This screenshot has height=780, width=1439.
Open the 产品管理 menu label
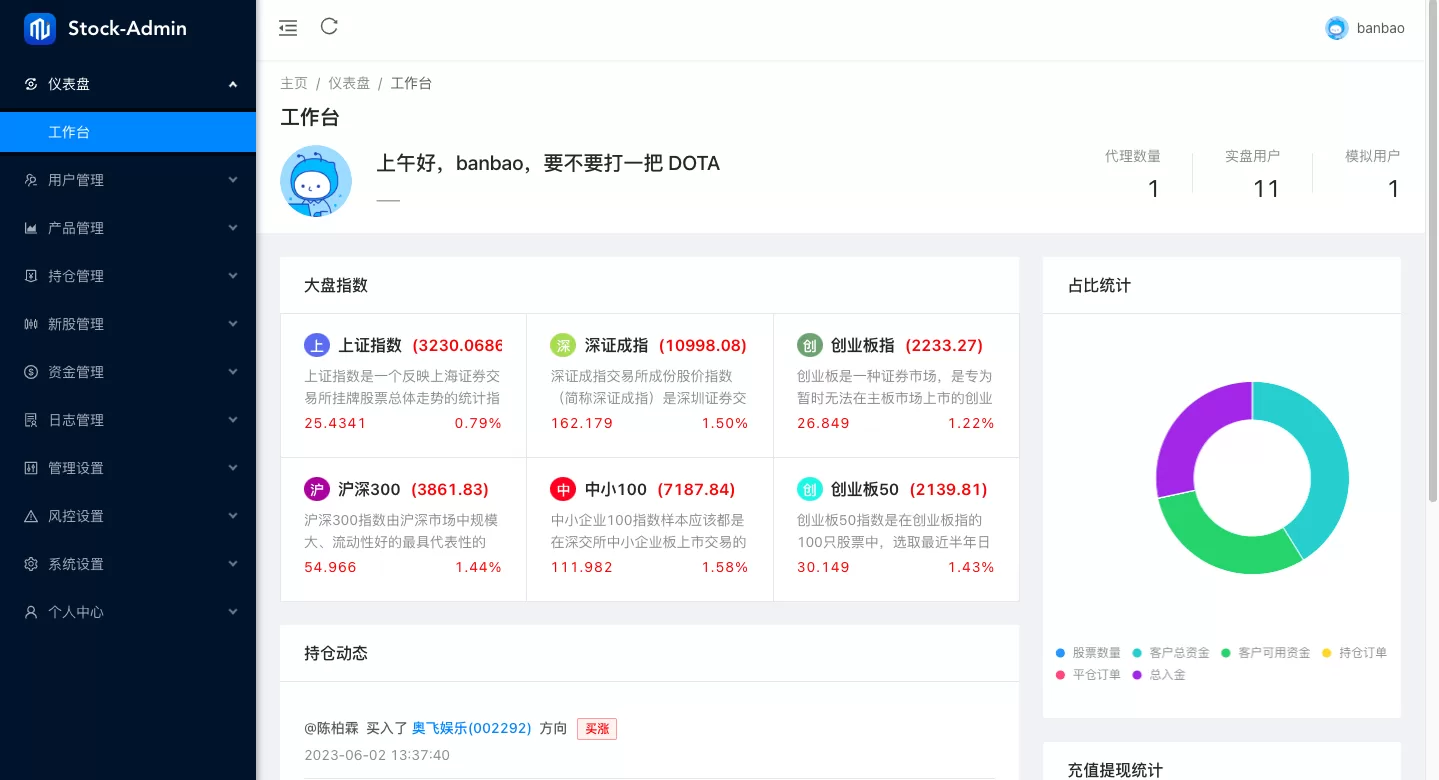tap(76, 228)
